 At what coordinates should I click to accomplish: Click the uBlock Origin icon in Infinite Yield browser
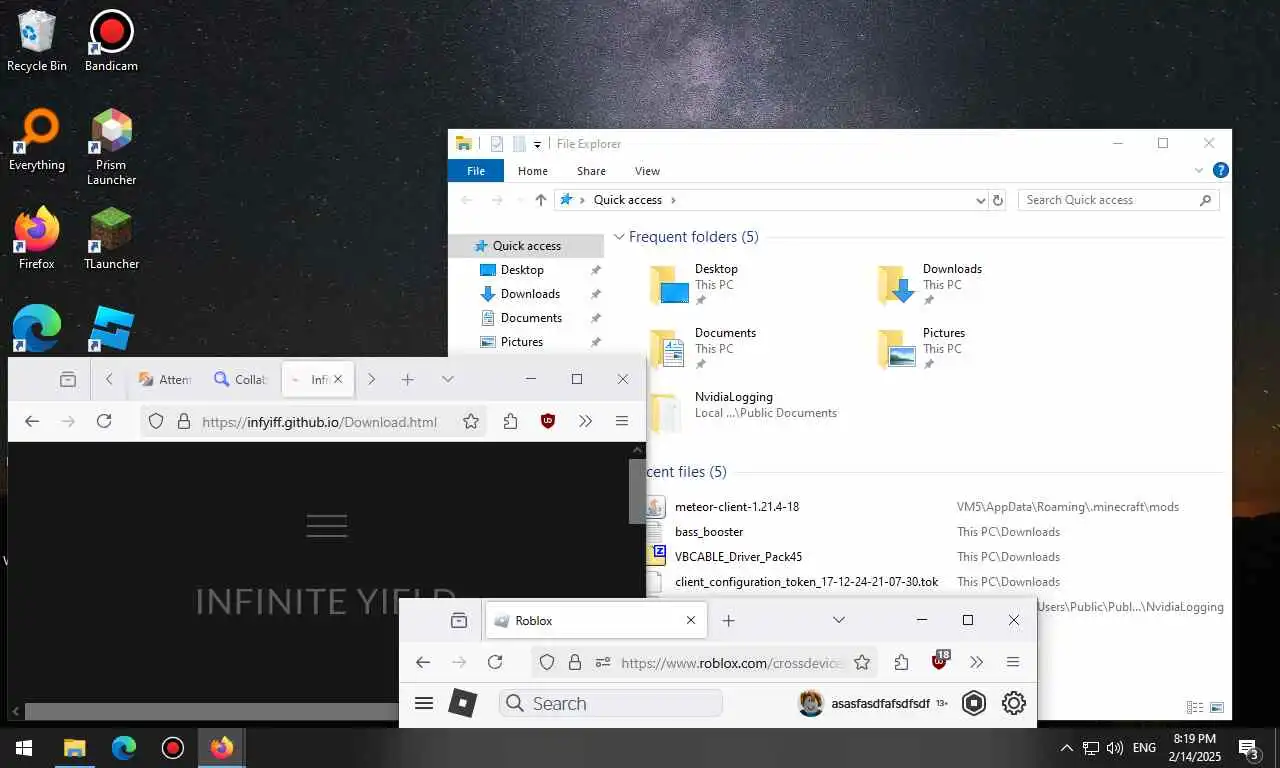(548, 421)
